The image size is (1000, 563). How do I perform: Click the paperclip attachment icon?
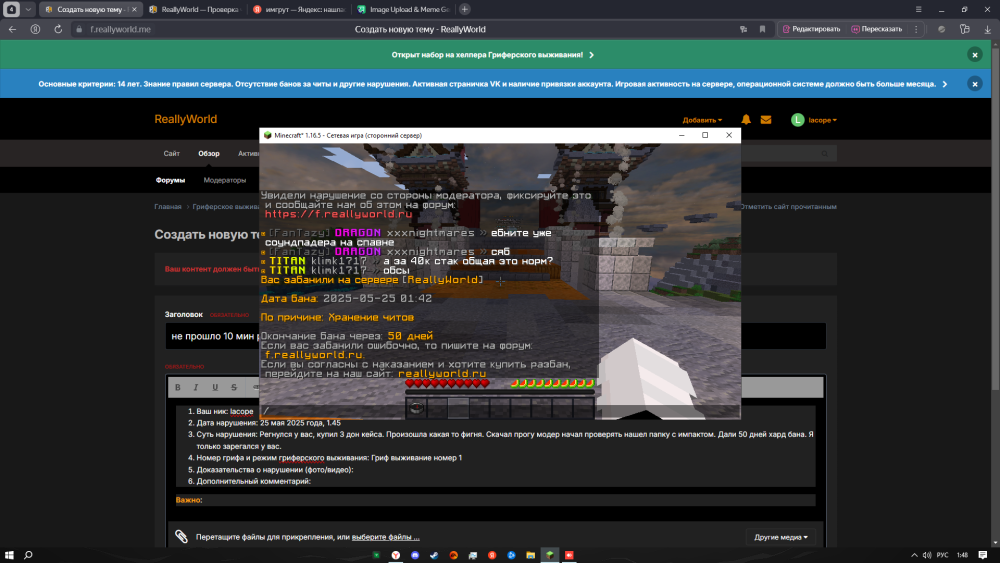coord(182,537)
